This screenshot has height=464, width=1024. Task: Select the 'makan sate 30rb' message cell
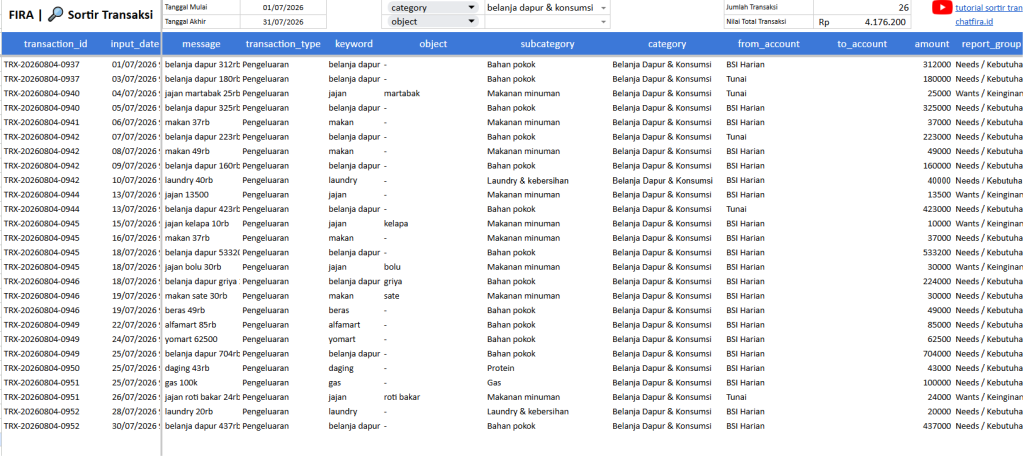click(x=202, y=295)
